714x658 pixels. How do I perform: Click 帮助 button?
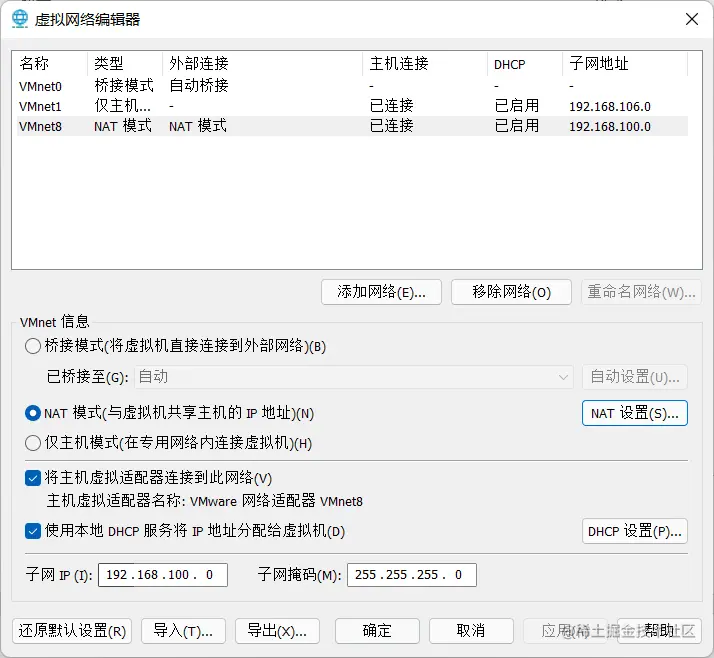[x=659, y=631]
